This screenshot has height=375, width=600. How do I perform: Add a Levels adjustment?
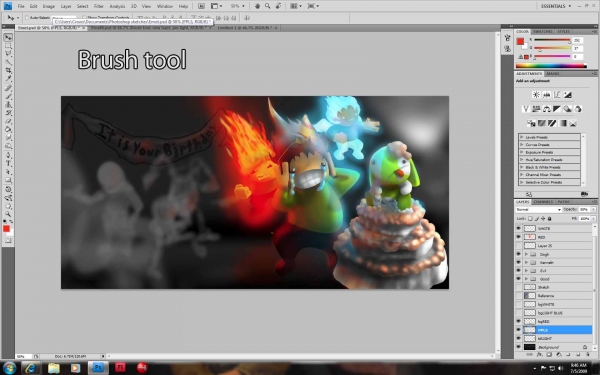click(x=546, y=95)
